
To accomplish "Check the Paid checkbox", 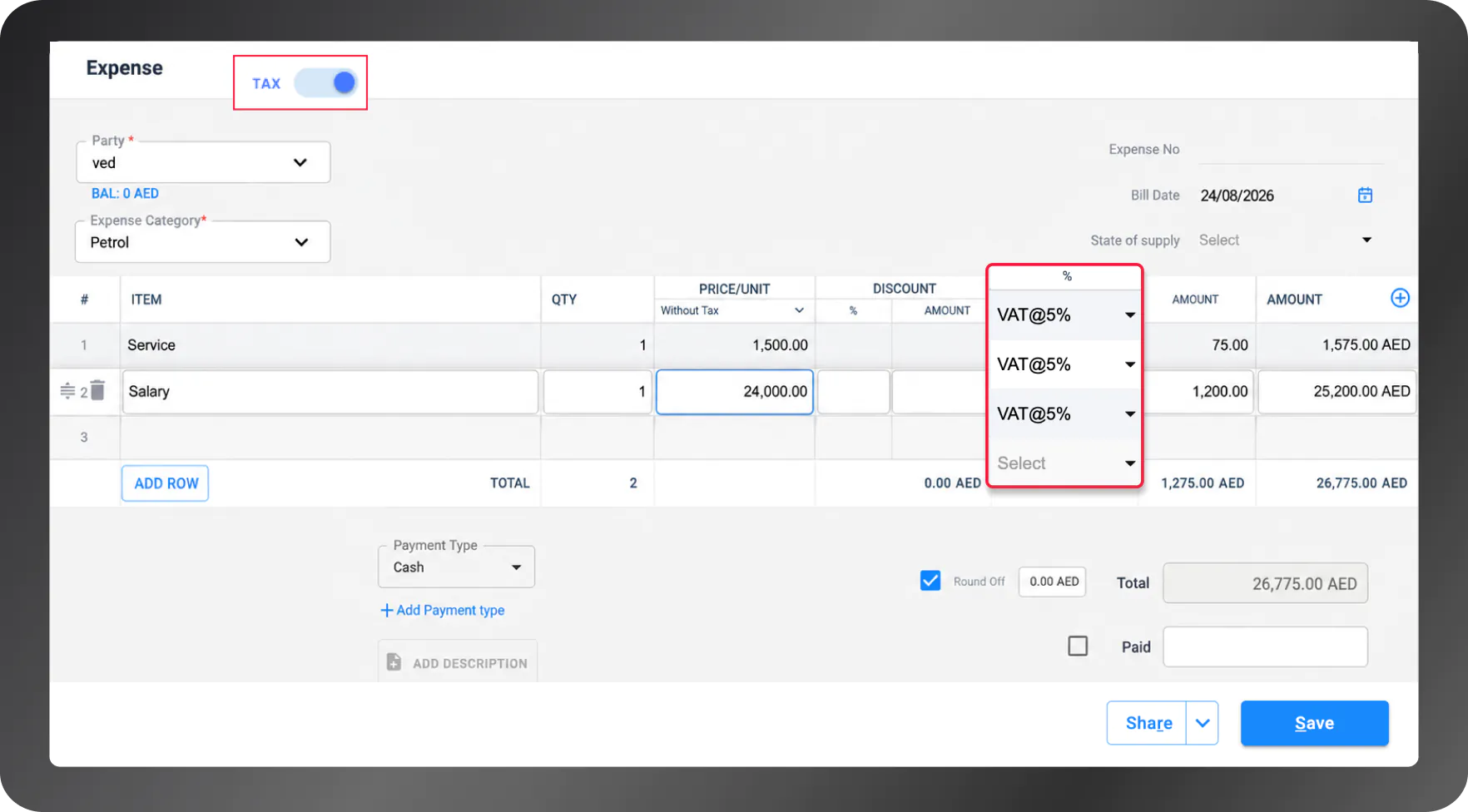I will [x=1078, y=646].
